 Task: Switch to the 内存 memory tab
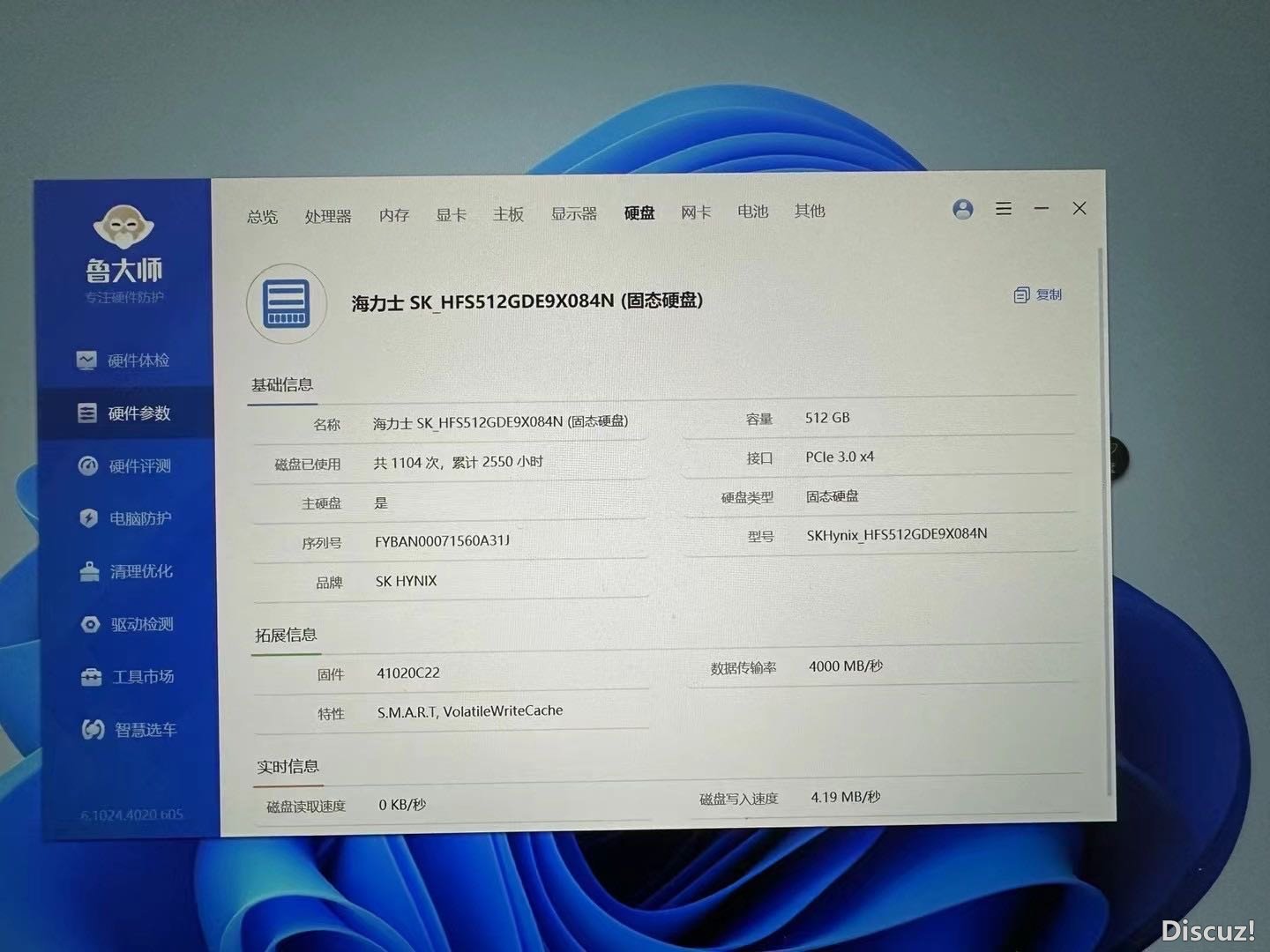[394, 215]
